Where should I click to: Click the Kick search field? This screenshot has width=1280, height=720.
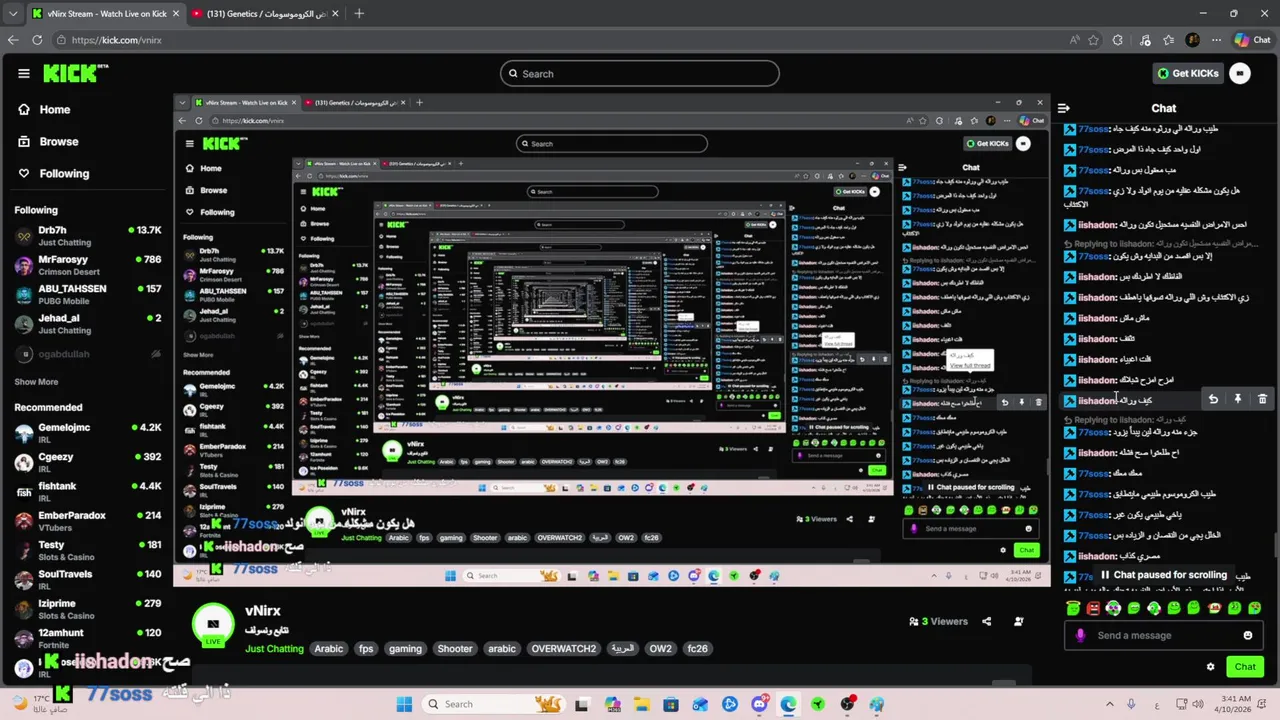(640, 73)
